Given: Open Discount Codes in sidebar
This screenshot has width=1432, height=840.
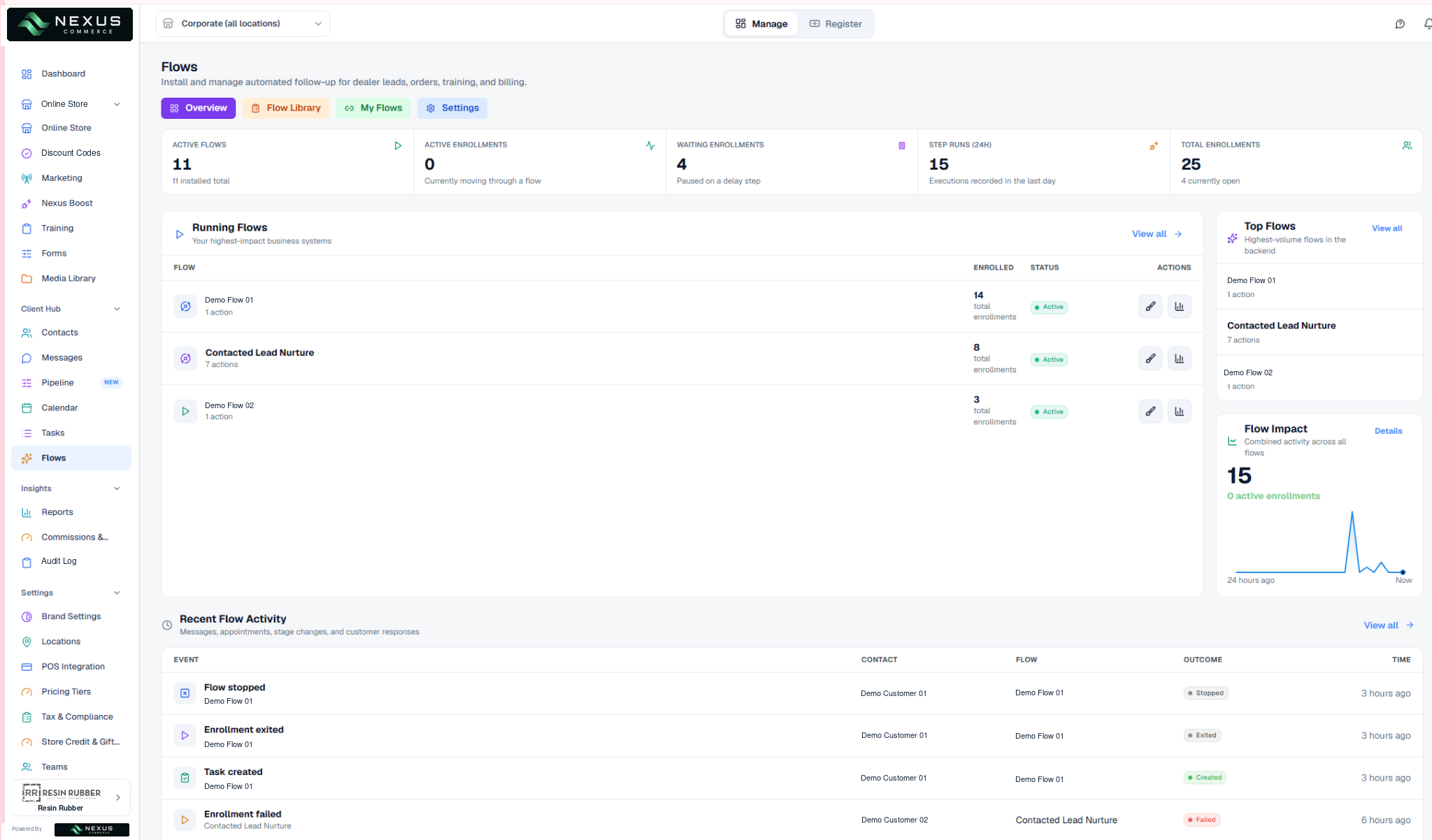Looking at the screenshot, I should 71,153.
